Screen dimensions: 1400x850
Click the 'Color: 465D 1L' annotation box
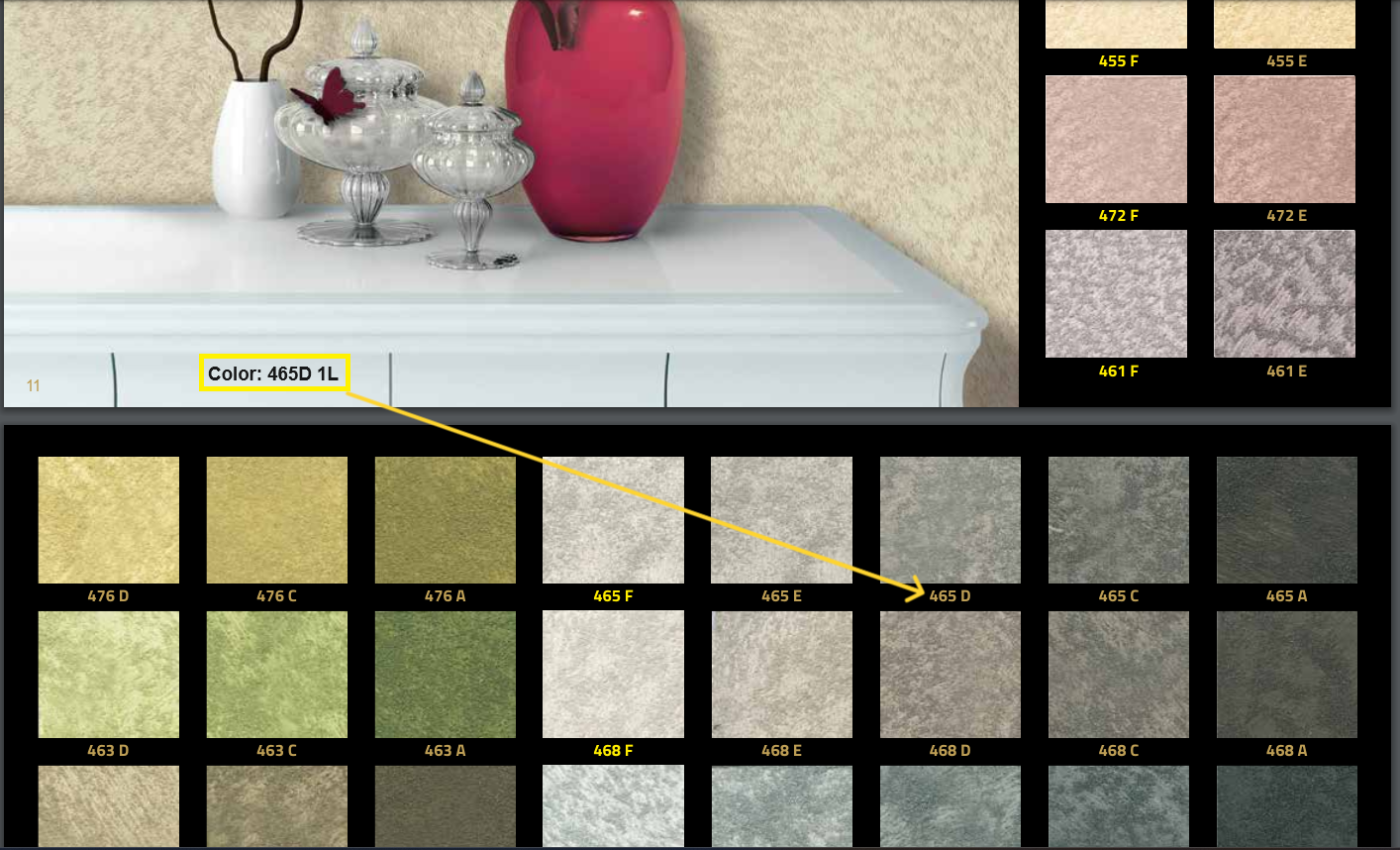pyautogui.click(x=274, y=373)
